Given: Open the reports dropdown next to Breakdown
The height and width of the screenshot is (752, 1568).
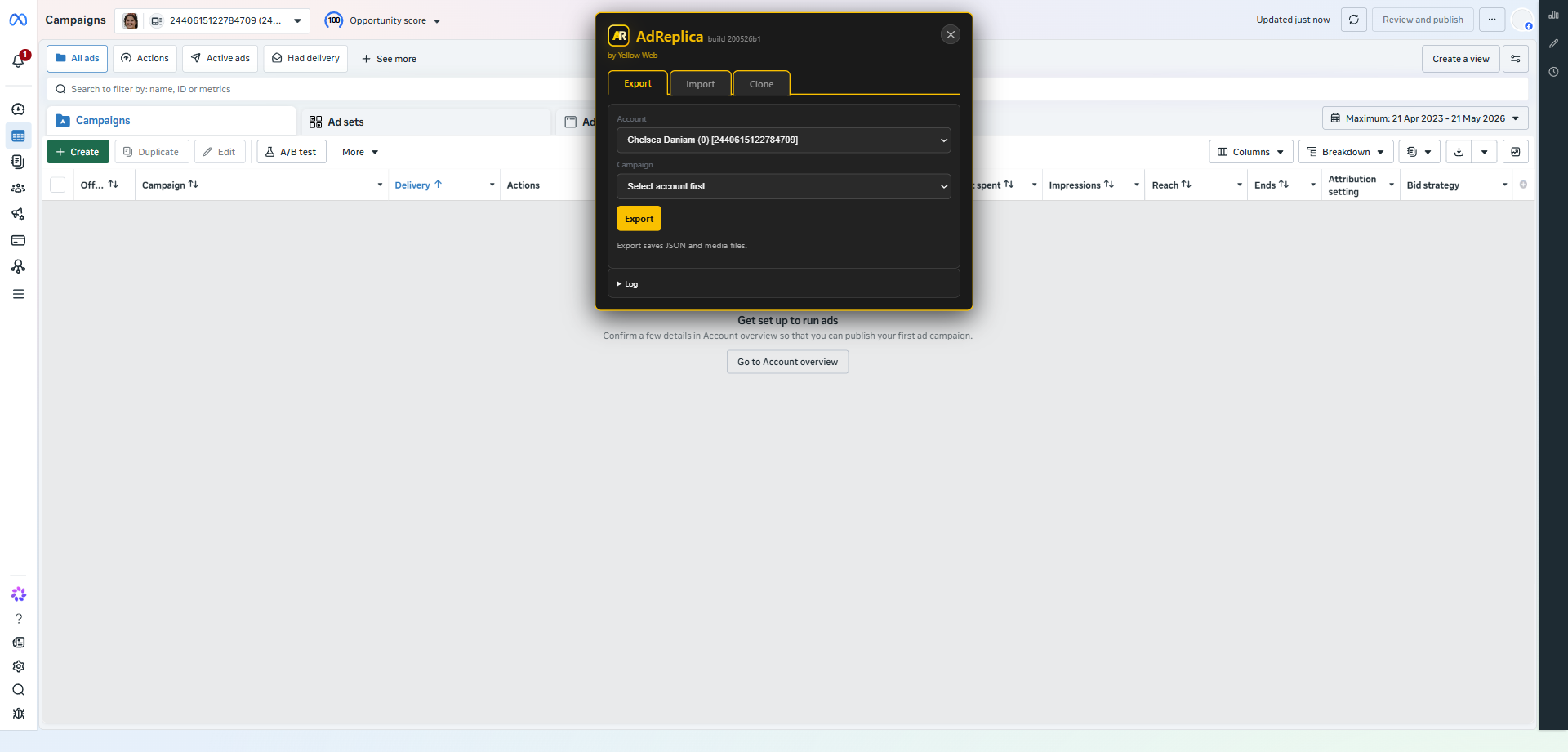Looking at the screenshot, I should coord(1419,152).
